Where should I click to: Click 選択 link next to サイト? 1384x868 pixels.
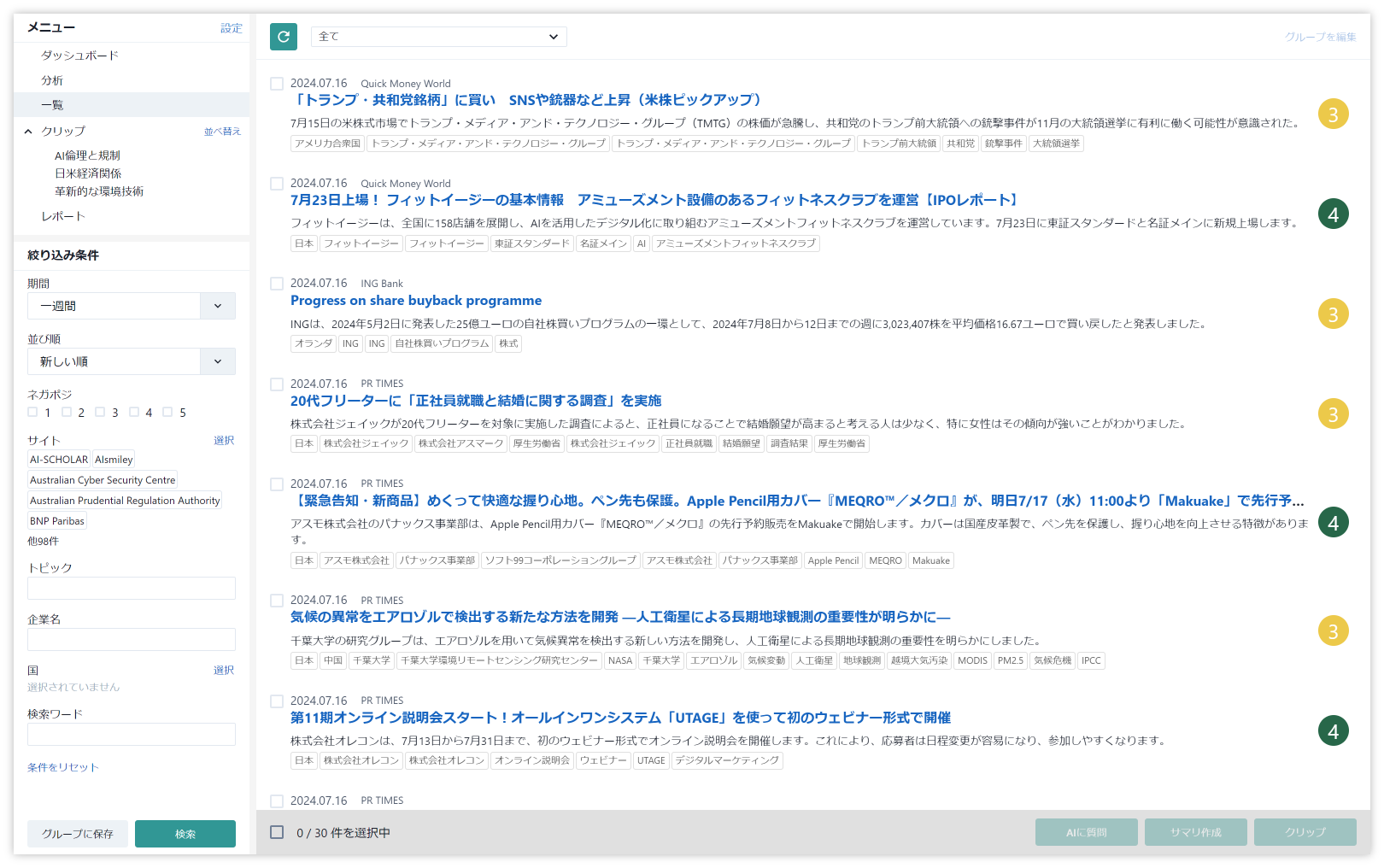[x=224, y=441]
